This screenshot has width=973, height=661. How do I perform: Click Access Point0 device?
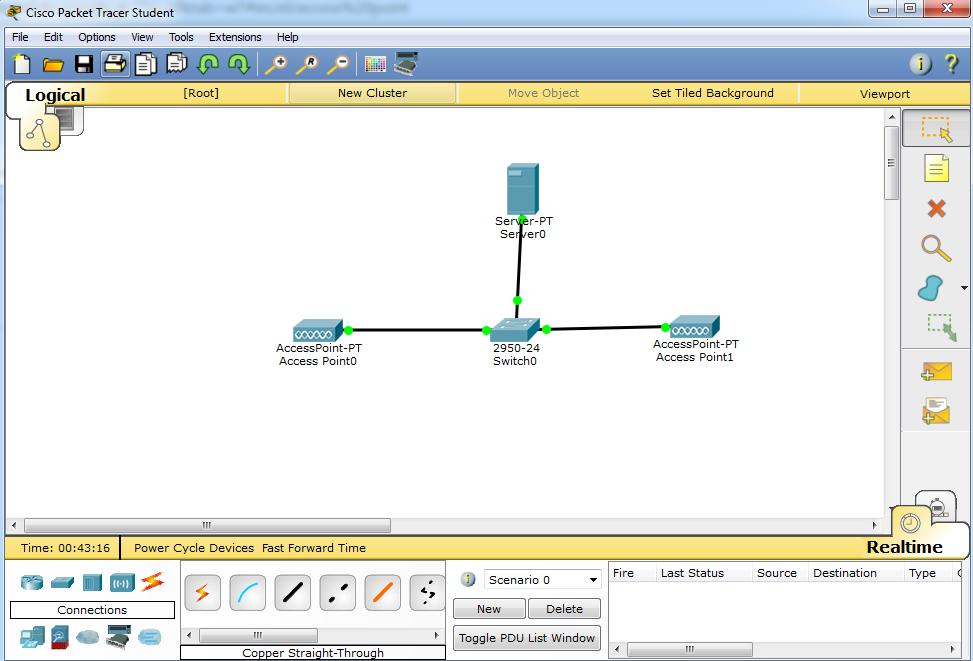tap(318, 330)
